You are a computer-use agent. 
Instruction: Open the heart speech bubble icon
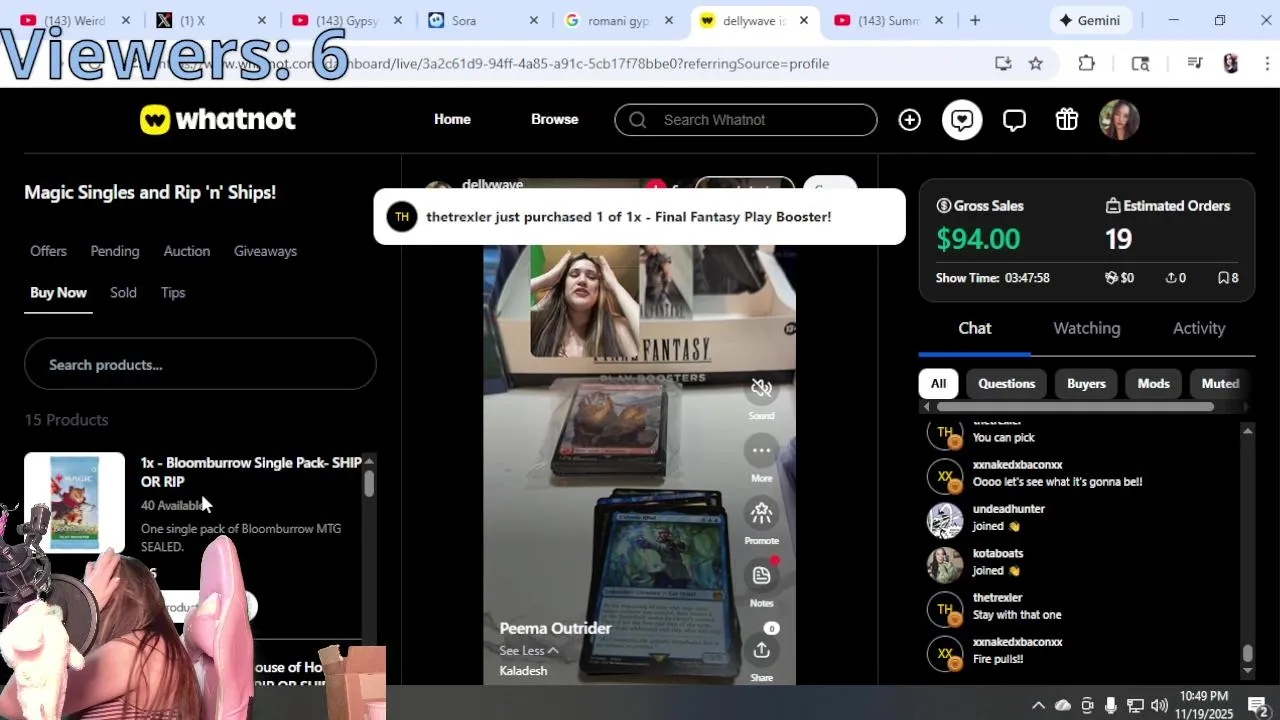pos(962,120)
